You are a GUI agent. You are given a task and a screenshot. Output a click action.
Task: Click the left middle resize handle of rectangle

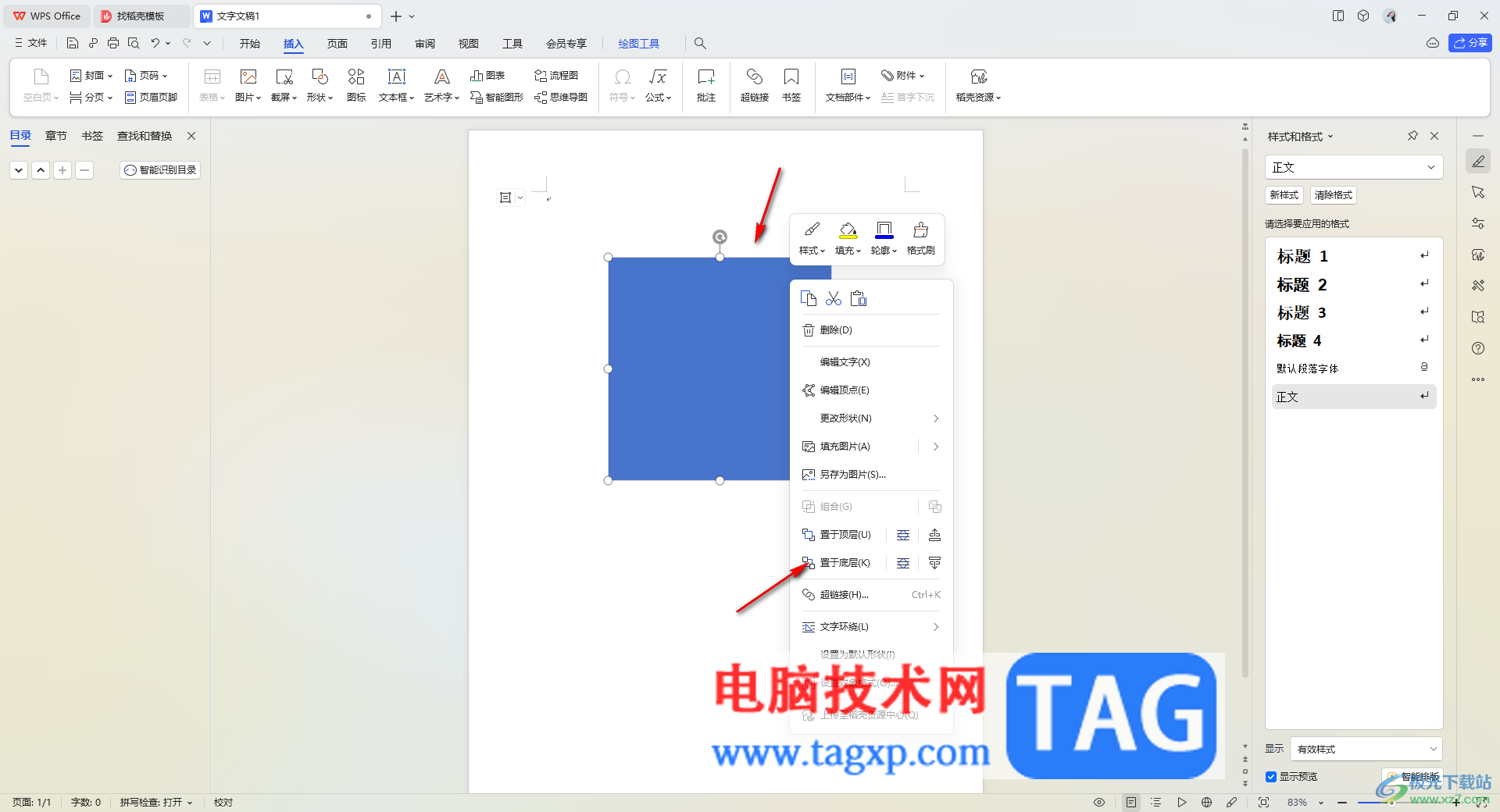pyautogui.click(x=609, y=369)
